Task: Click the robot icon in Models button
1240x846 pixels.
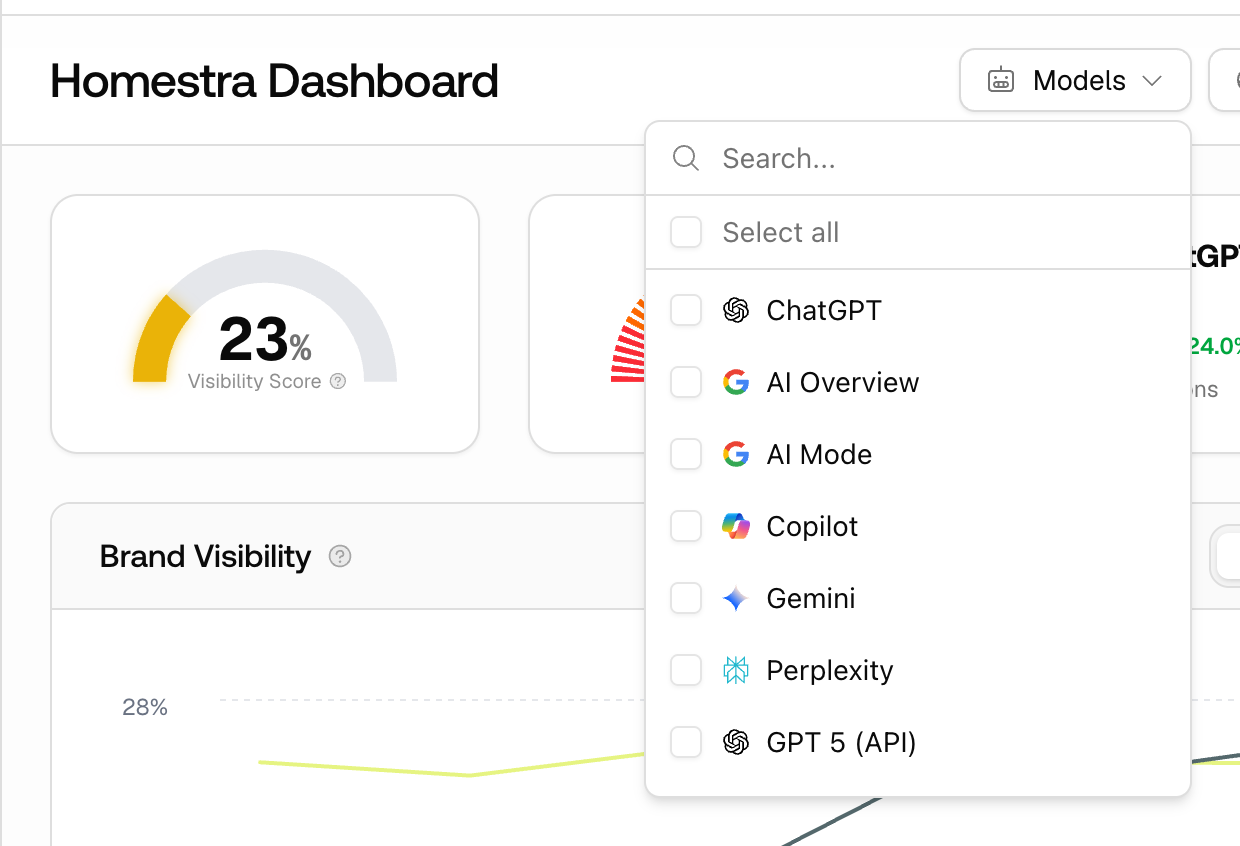Action: point(1001,80)
